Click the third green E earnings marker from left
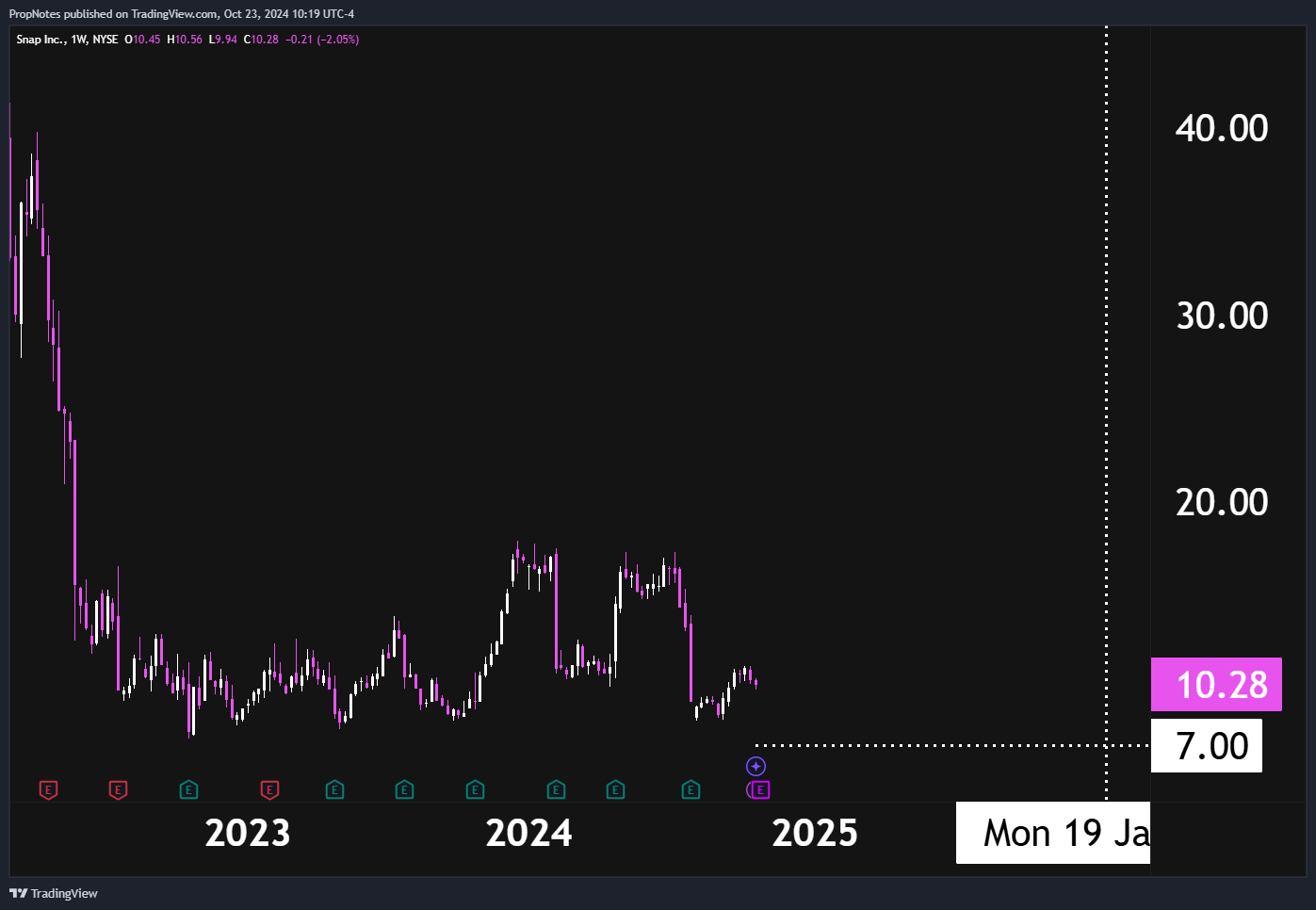The image size is (1316, 910). (404, 789)
